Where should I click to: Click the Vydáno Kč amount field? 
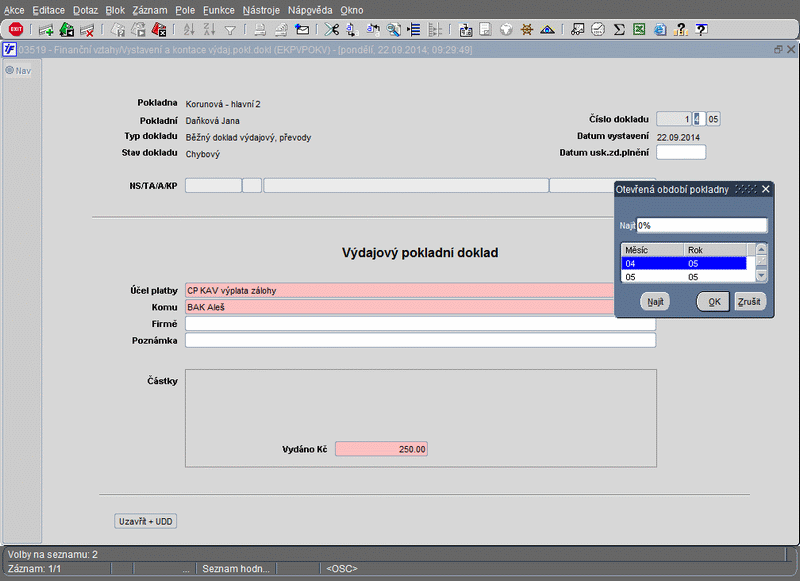tap(381, 449)
